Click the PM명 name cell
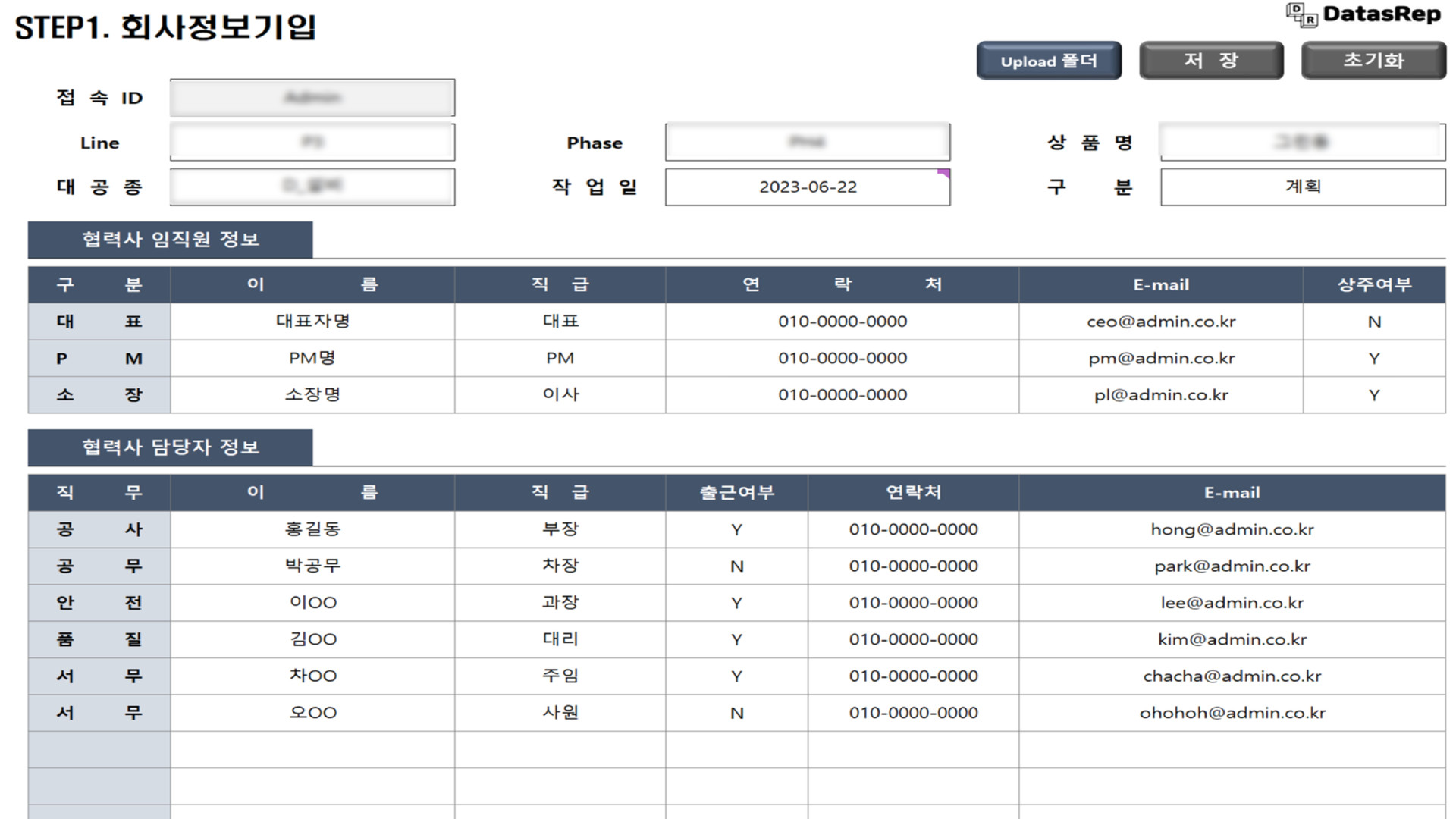 [311, 358]
